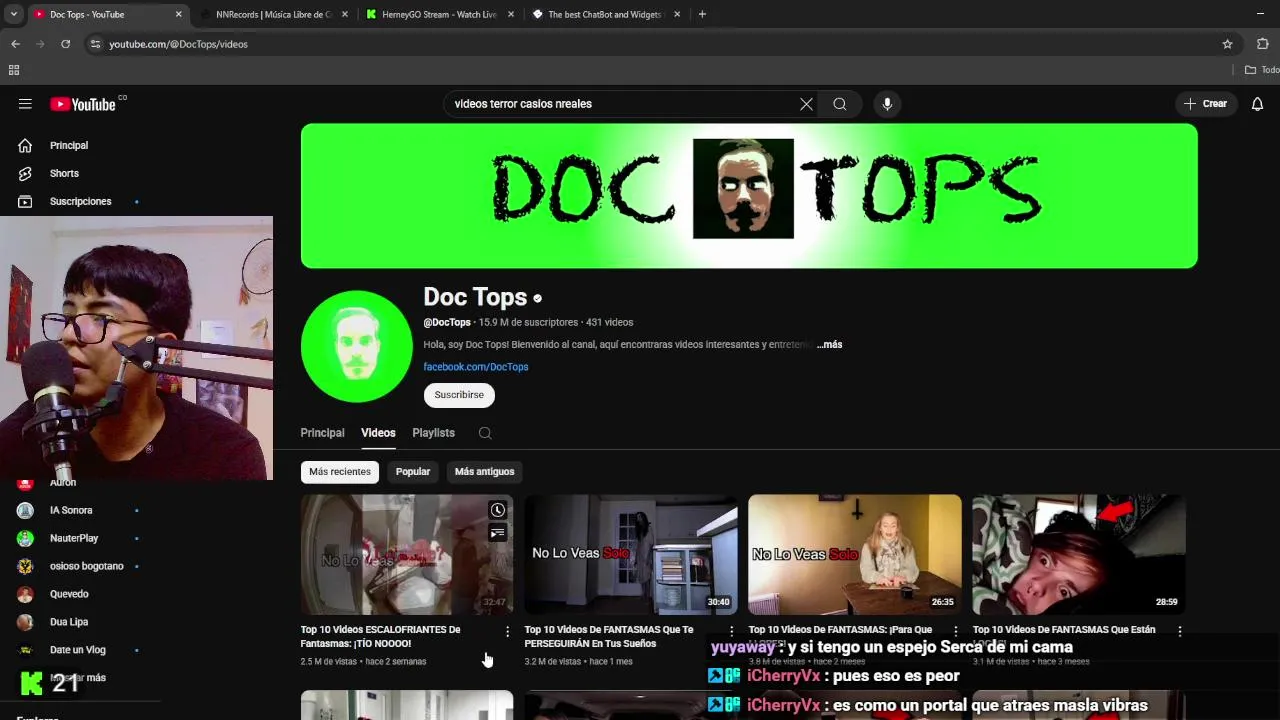The width and height of the screenshot is (1280, 720).
Task: Open the tab search dropdown arrow
Action: coord(13,14)
